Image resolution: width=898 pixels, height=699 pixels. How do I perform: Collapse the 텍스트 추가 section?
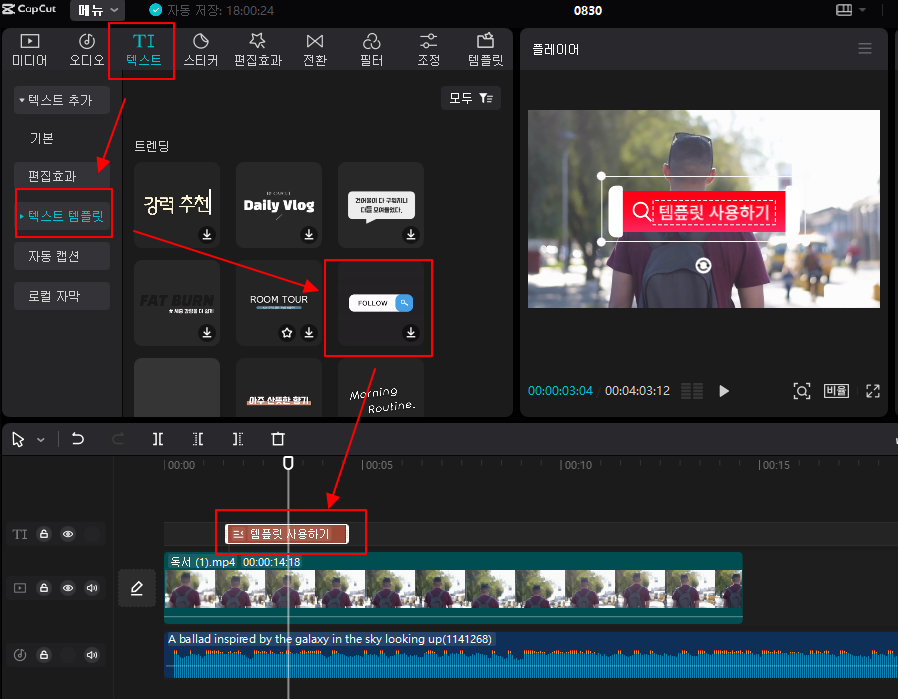[61, 100]
